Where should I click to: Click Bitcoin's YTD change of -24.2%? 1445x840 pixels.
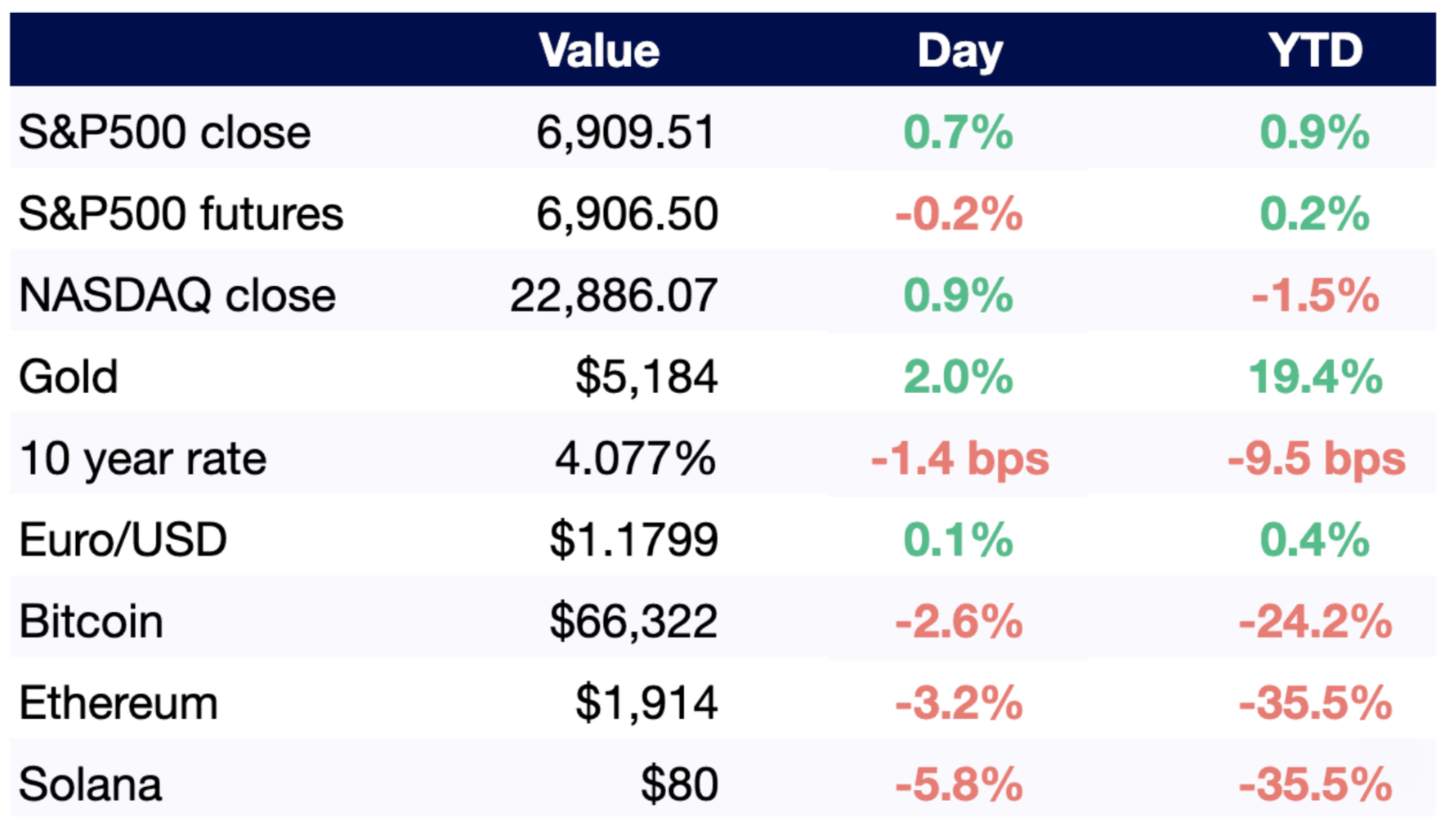(x=1315, y=622)
